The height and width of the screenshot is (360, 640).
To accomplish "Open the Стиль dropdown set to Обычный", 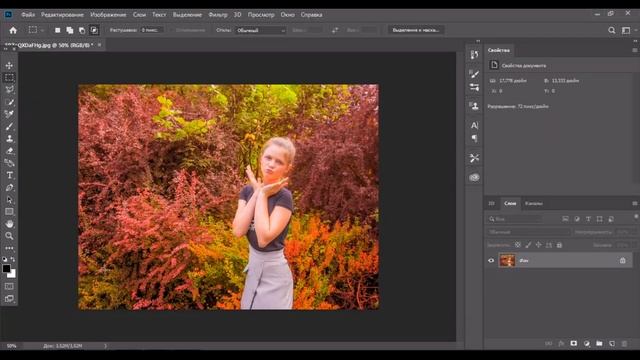I will (x=260, y=30).
